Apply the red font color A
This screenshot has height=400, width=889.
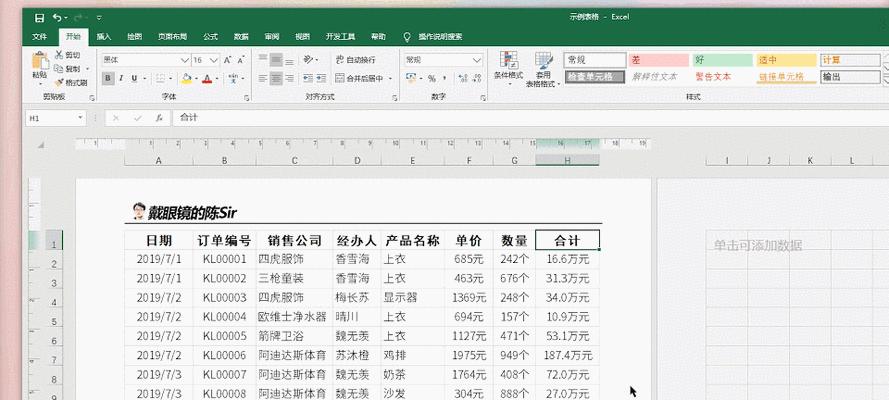[x=207, y=78]
